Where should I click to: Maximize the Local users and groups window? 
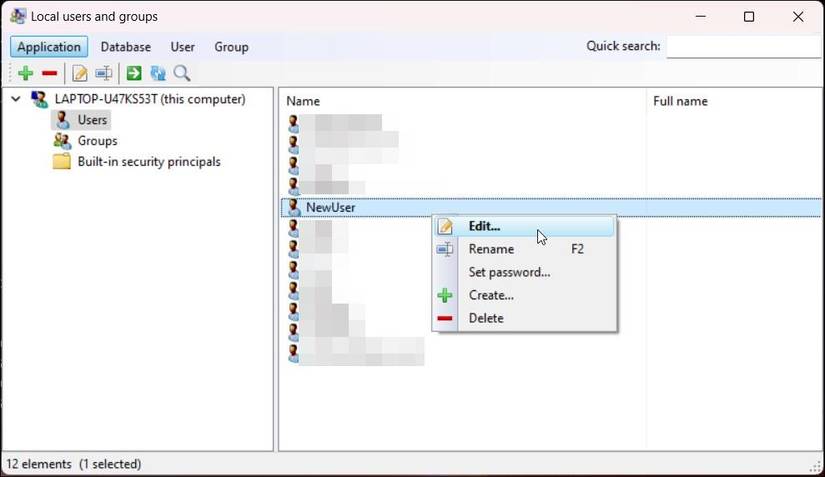point(749,17)
